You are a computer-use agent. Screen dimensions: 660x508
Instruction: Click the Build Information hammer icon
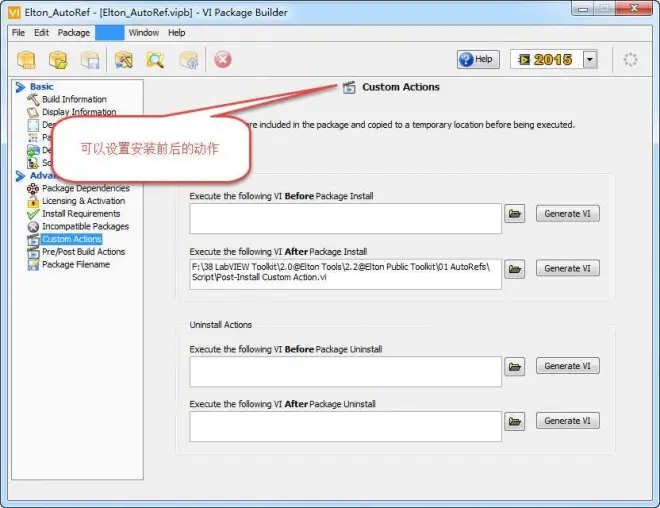[x=33, y=100]
